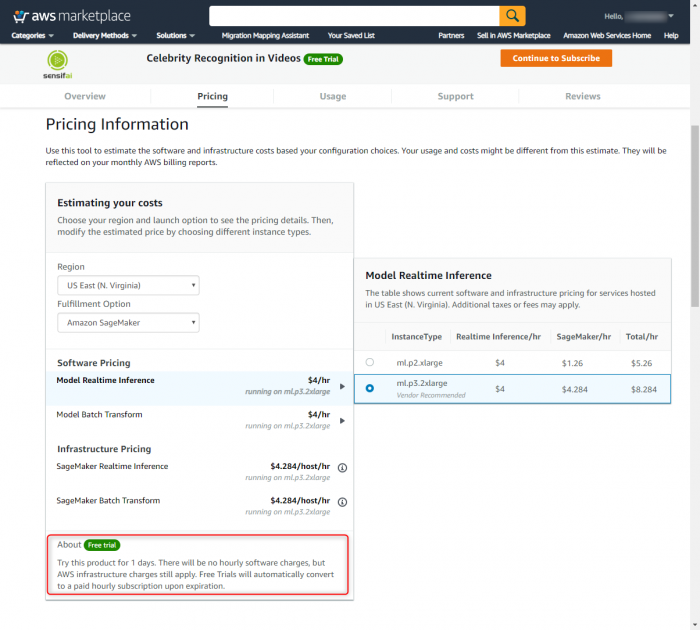Switch to the Usage tab
This screenshot has width=700, height=630.
click(333, 96)
